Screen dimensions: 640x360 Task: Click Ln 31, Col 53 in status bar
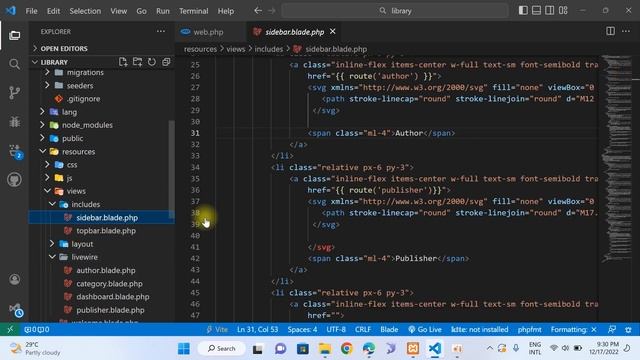[x=257, y=329]
